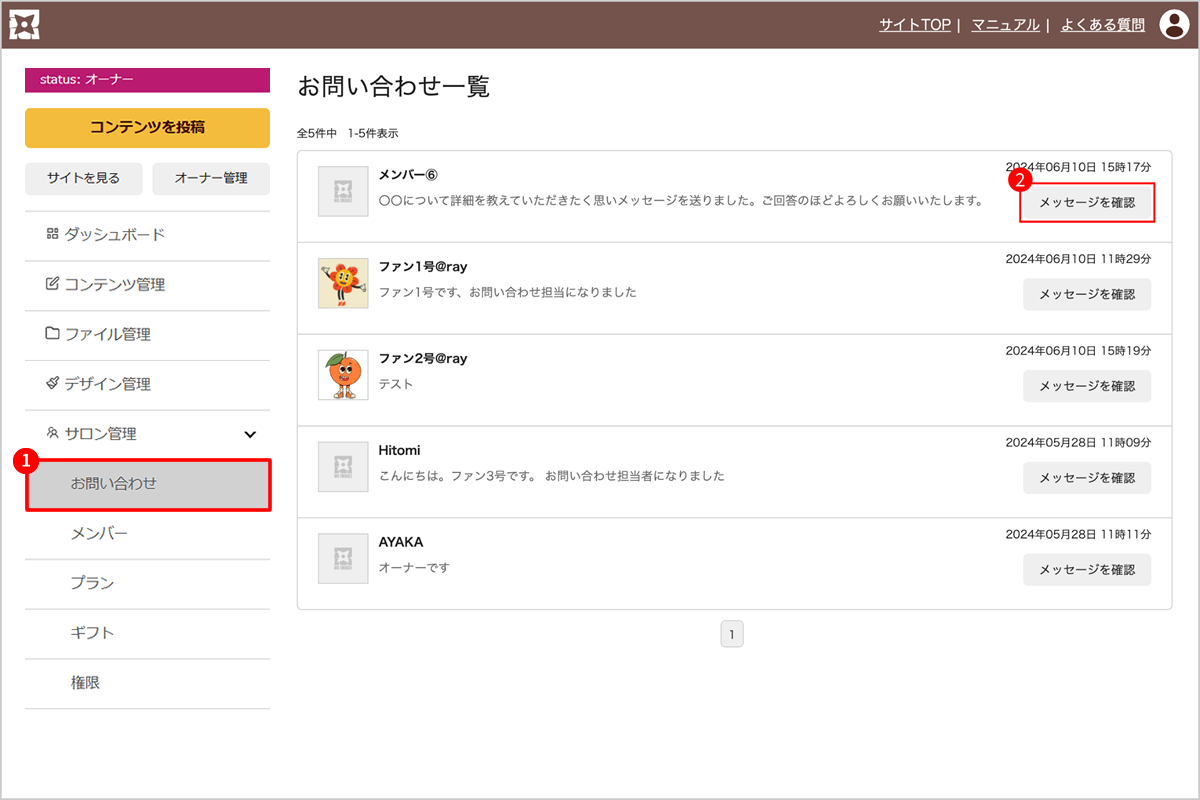Collapse the サロン管理 chevron
The width and height of the screenshot is (1200, 800).
[x=250, y=434]
